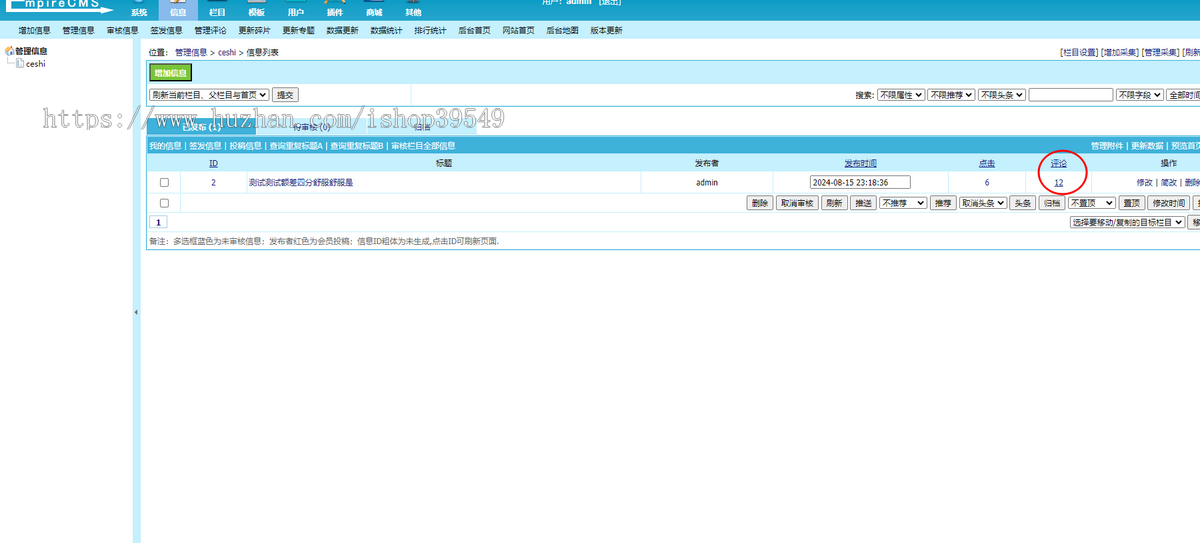Open the 栏目 top navigation item
The image size is (1200, 543).
pos(217,10)
